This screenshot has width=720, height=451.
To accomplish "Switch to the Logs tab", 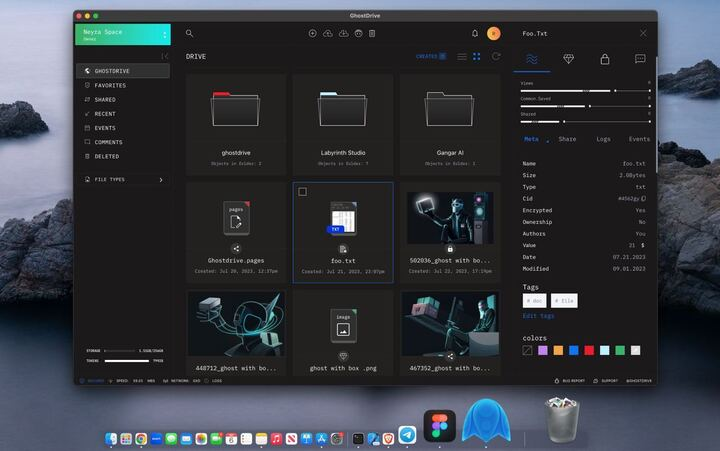I will [x=603, y=139].
